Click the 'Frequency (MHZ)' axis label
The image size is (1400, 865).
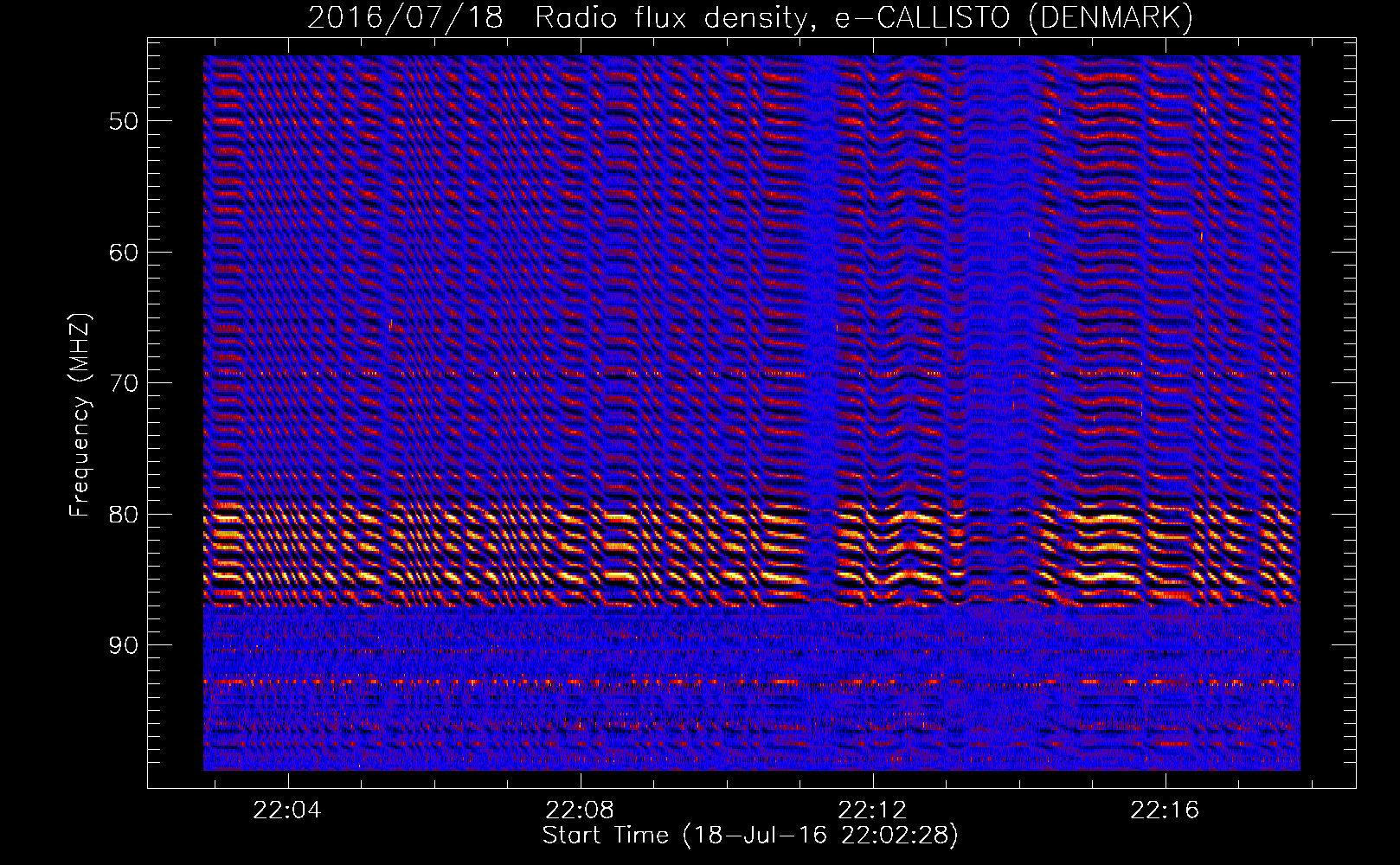pyautogui.click(x=79, y=415)
